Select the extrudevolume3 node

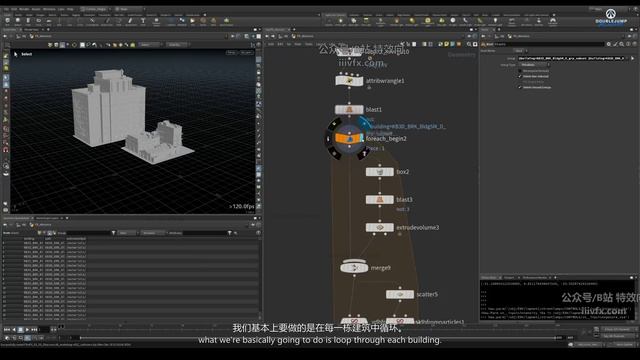[x=380, y=227]
